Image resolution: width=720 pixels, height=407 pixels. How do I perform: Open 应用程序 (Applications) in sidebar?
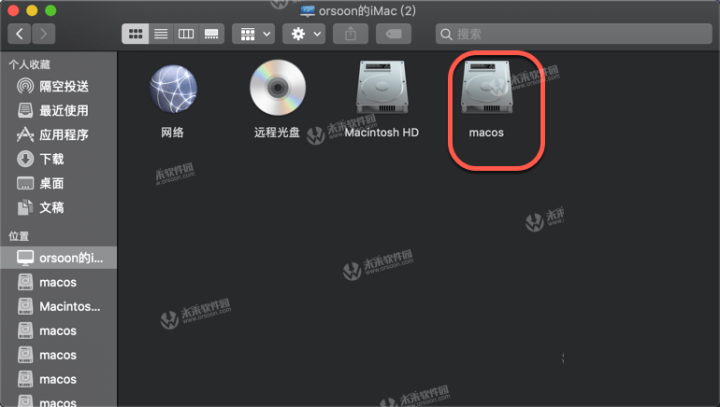tap(58, 135)
